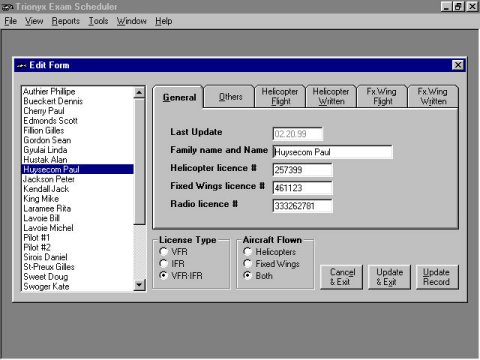Open the Help menu
Screen dimensions: 480x360
[164, 21]
